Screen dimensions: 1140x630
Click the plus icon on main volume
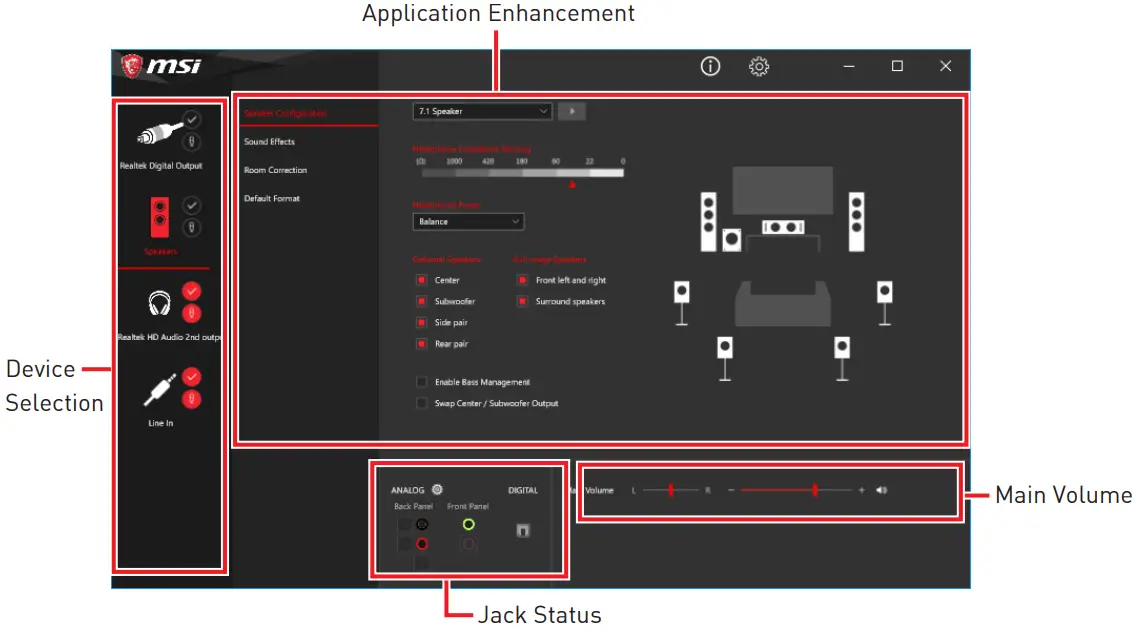[862, 490]
